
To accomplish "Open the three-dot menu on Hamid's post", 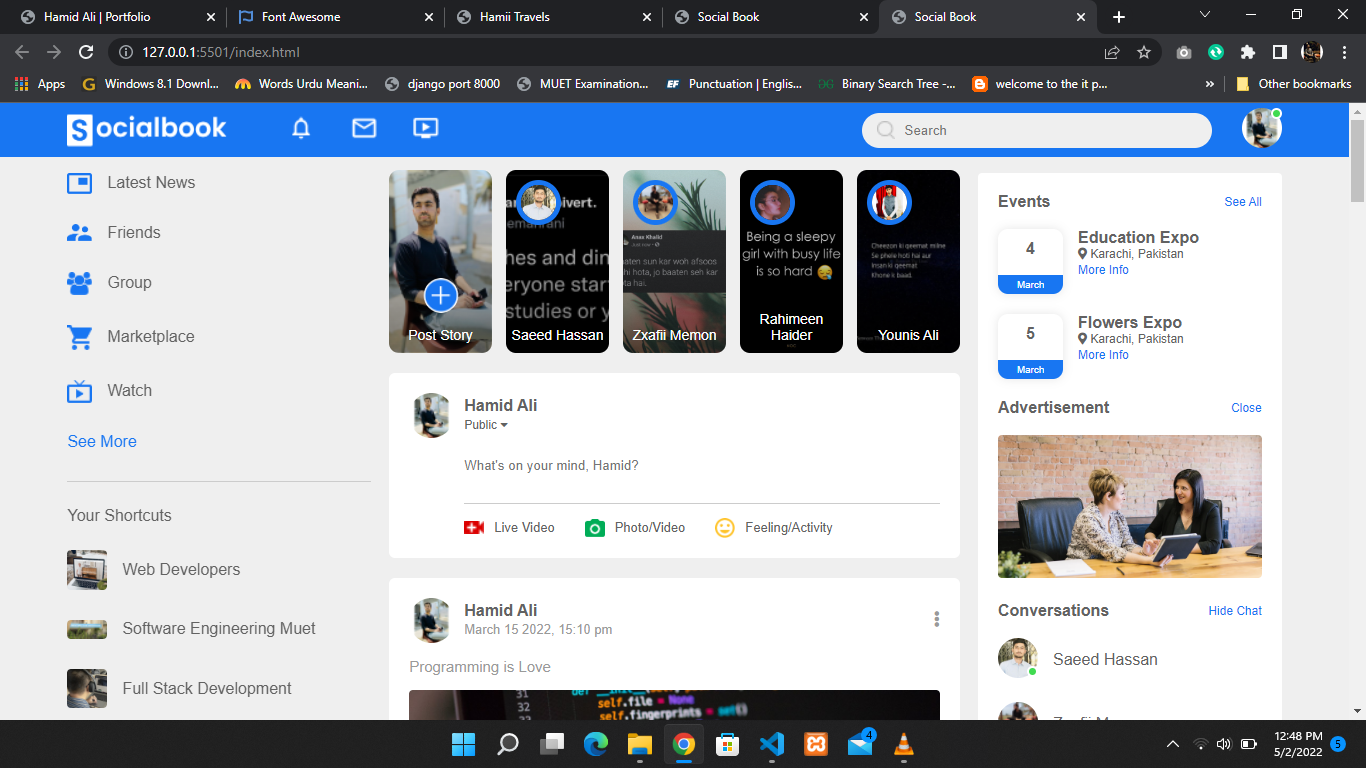I will 936,619.
